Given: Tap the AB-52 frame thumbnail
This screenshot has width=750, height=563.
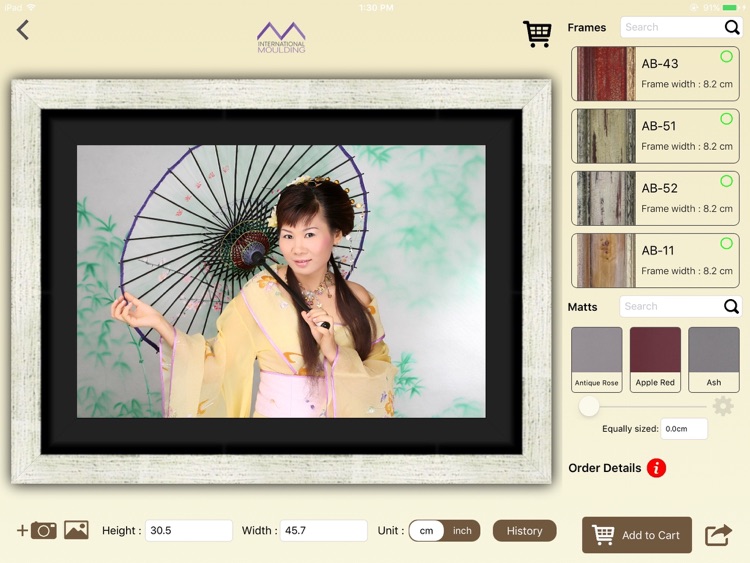Looking at the screenshot, I should [606, 198].
